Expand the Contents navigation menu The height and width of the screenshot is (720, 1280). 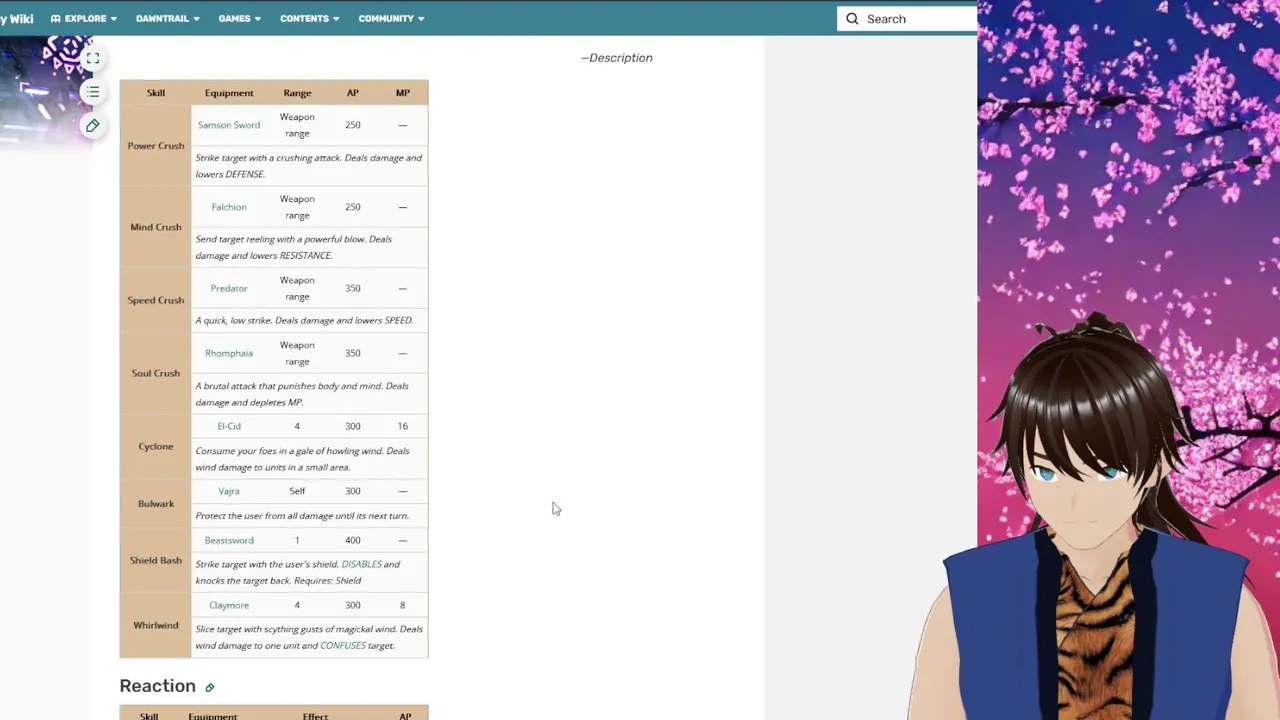309,19
